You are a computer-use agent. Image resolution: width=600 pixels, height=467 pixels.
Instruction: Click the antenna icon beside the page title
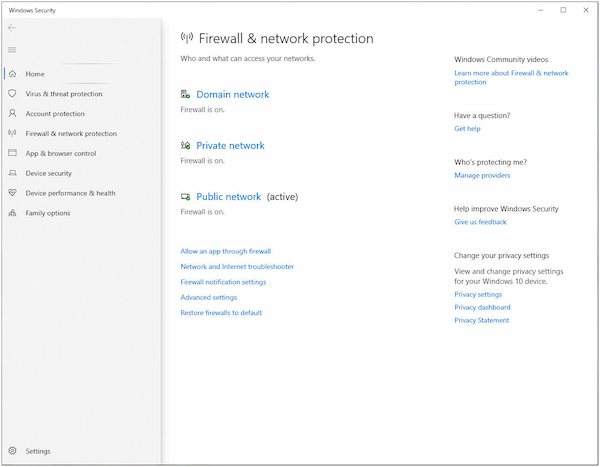187,38
